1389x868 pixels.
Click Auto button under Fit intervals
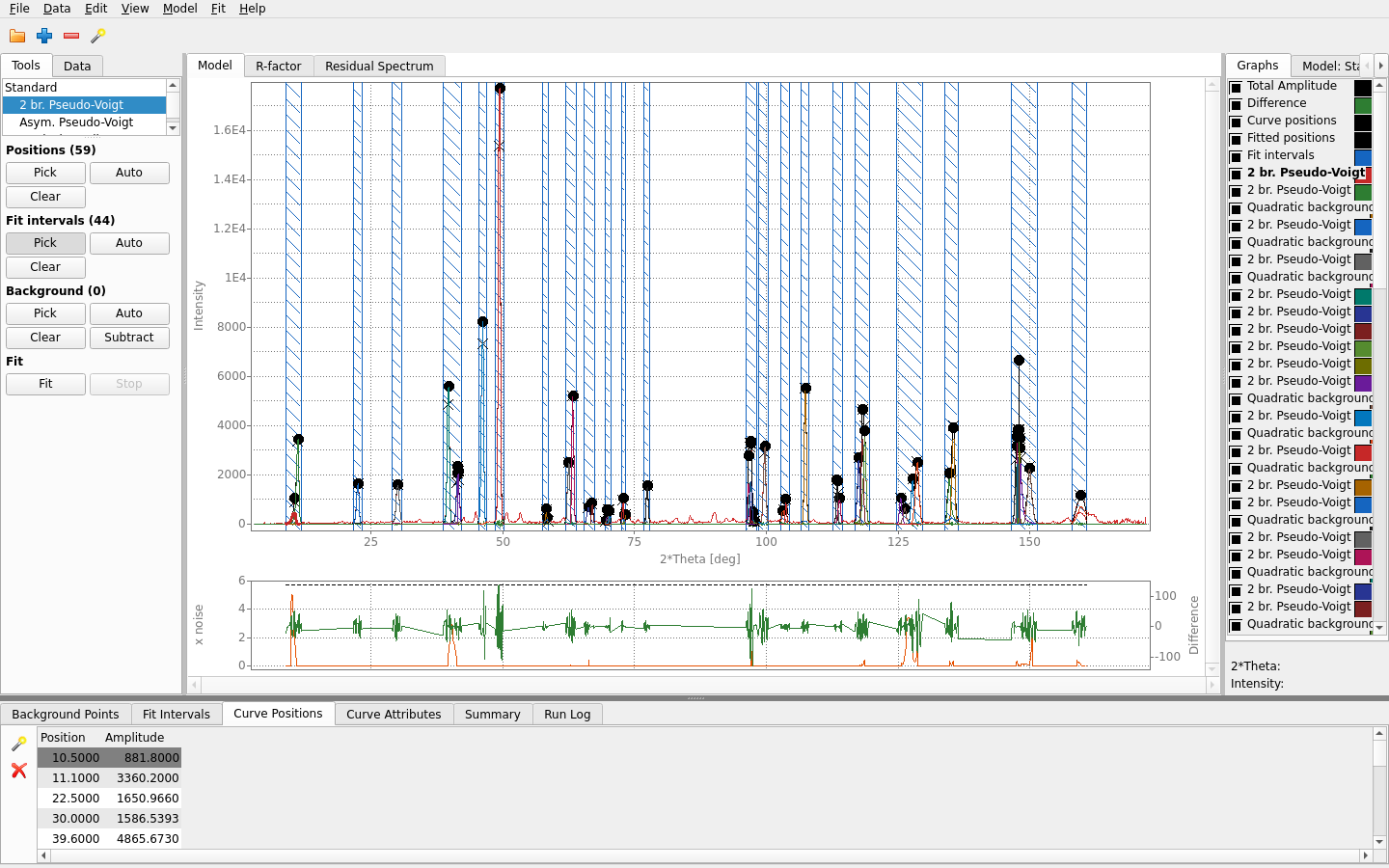pyautogui.click(x=129, y=243)
